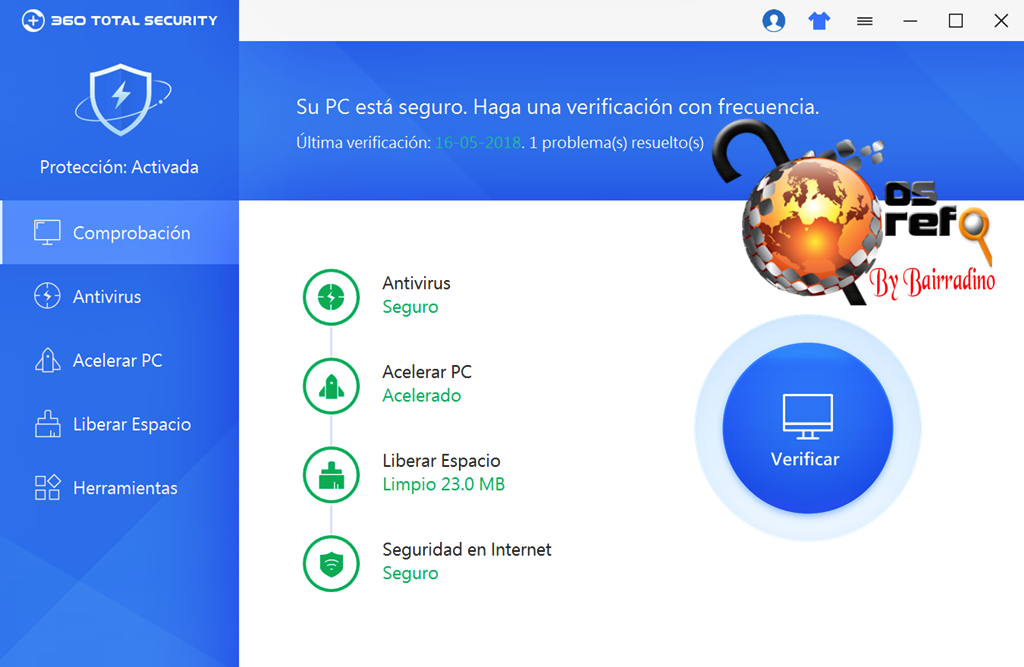Click the green rocket Acelerar PC icon
The image size is (1024, 667).
pos(331,386)
